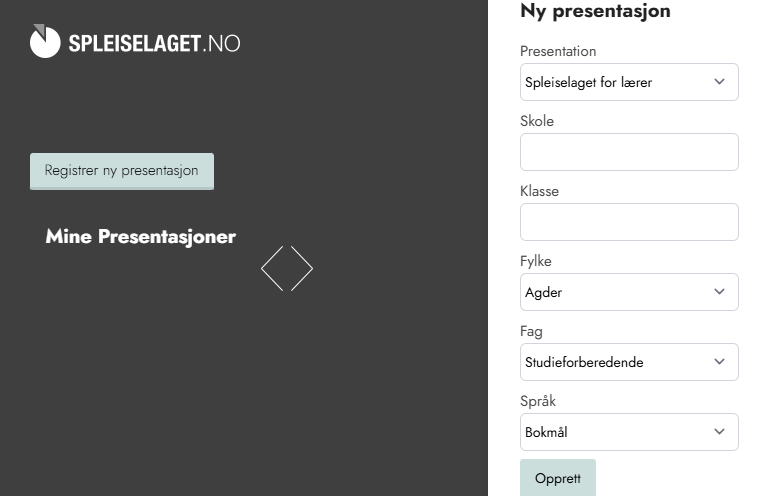Screen dimensions: 763x496
Task: Focus the Skole text field
Action: click(x=629, y=152)
